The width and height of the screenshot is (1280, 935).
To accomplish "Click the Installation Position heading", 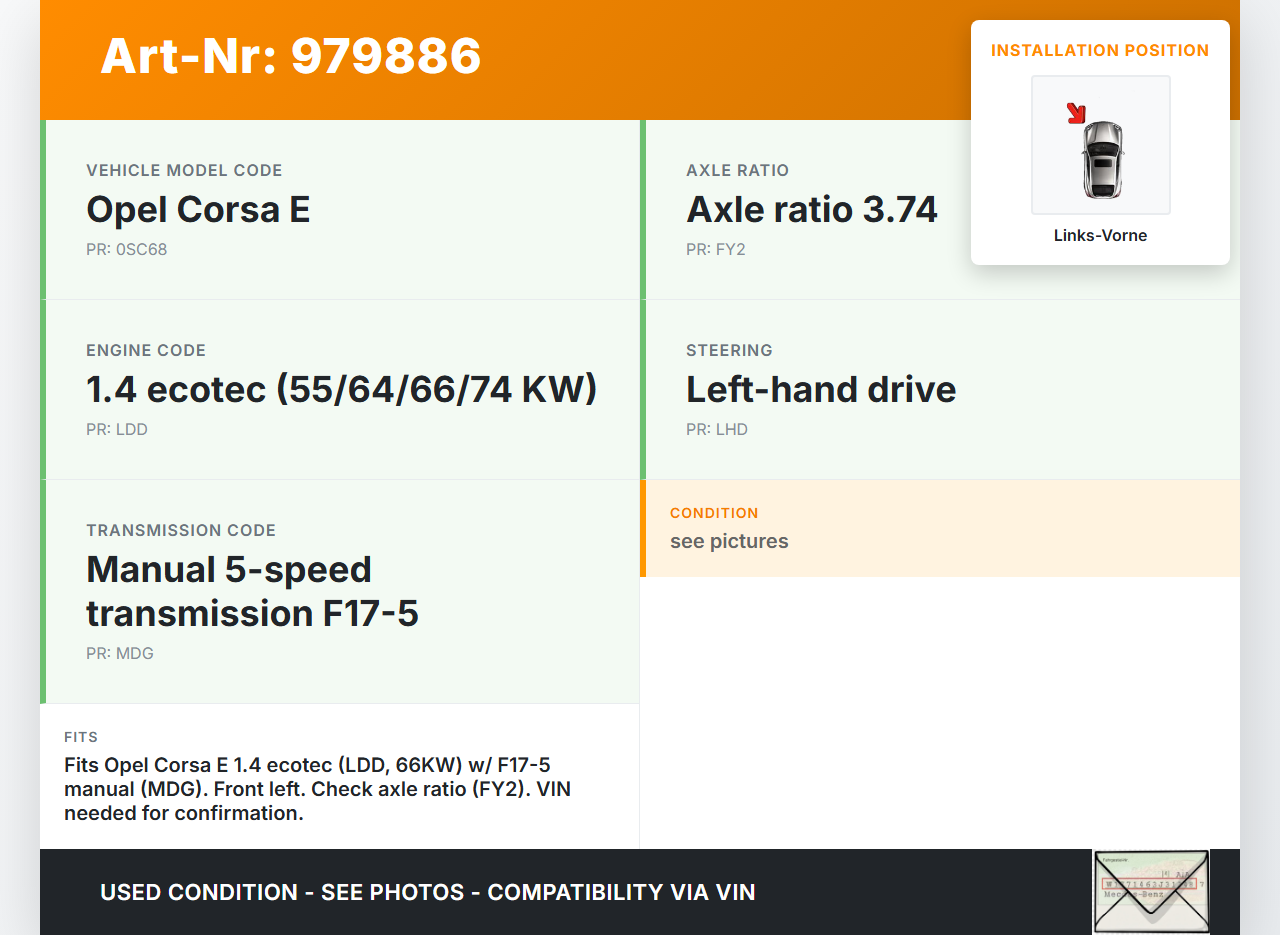I will click(1100, 51).
